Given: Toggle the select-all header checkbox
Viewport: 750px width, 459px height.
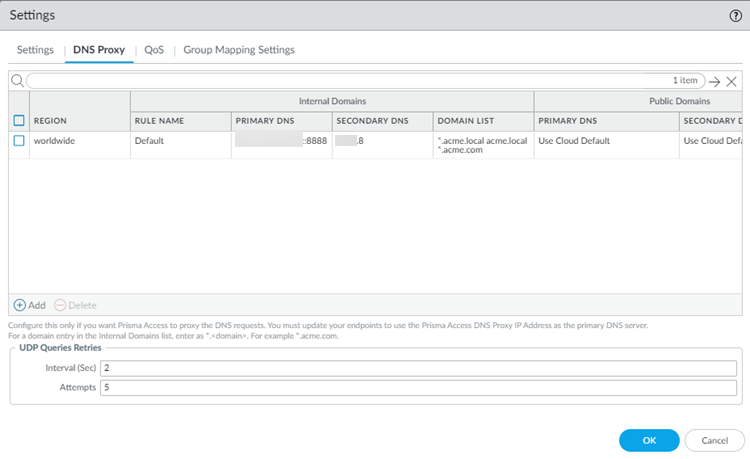Looking at the screenshot, I should [x=19, y=121].
